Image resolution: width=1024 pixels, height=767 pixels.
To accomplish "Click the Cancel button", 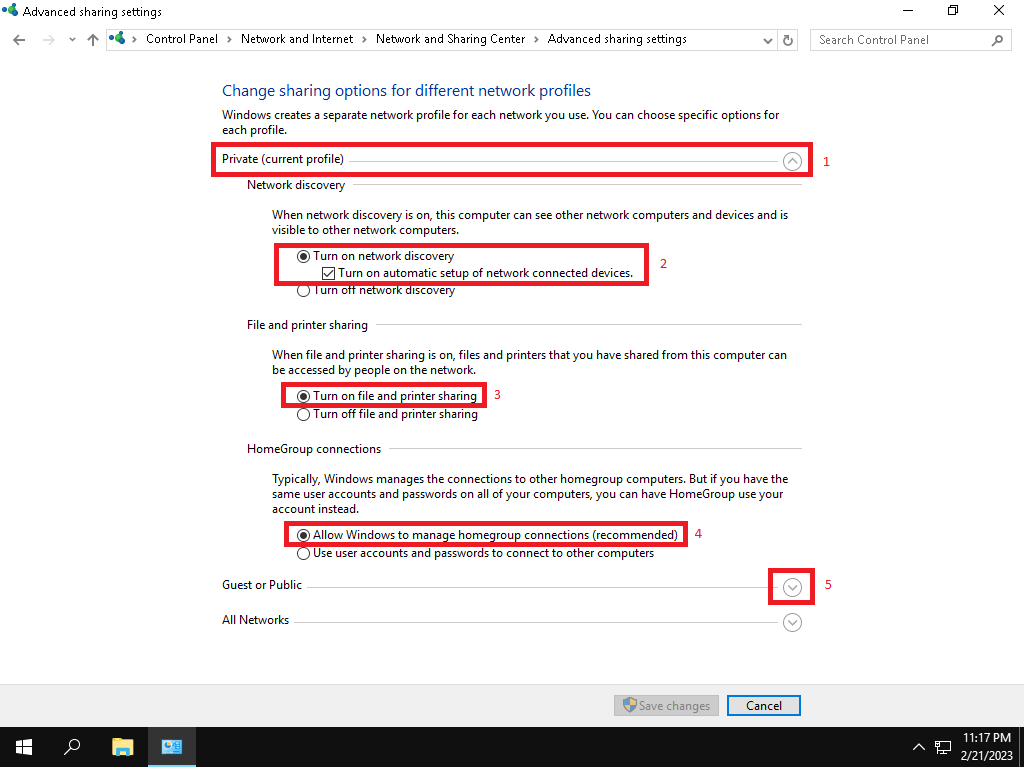I will 763,705.
